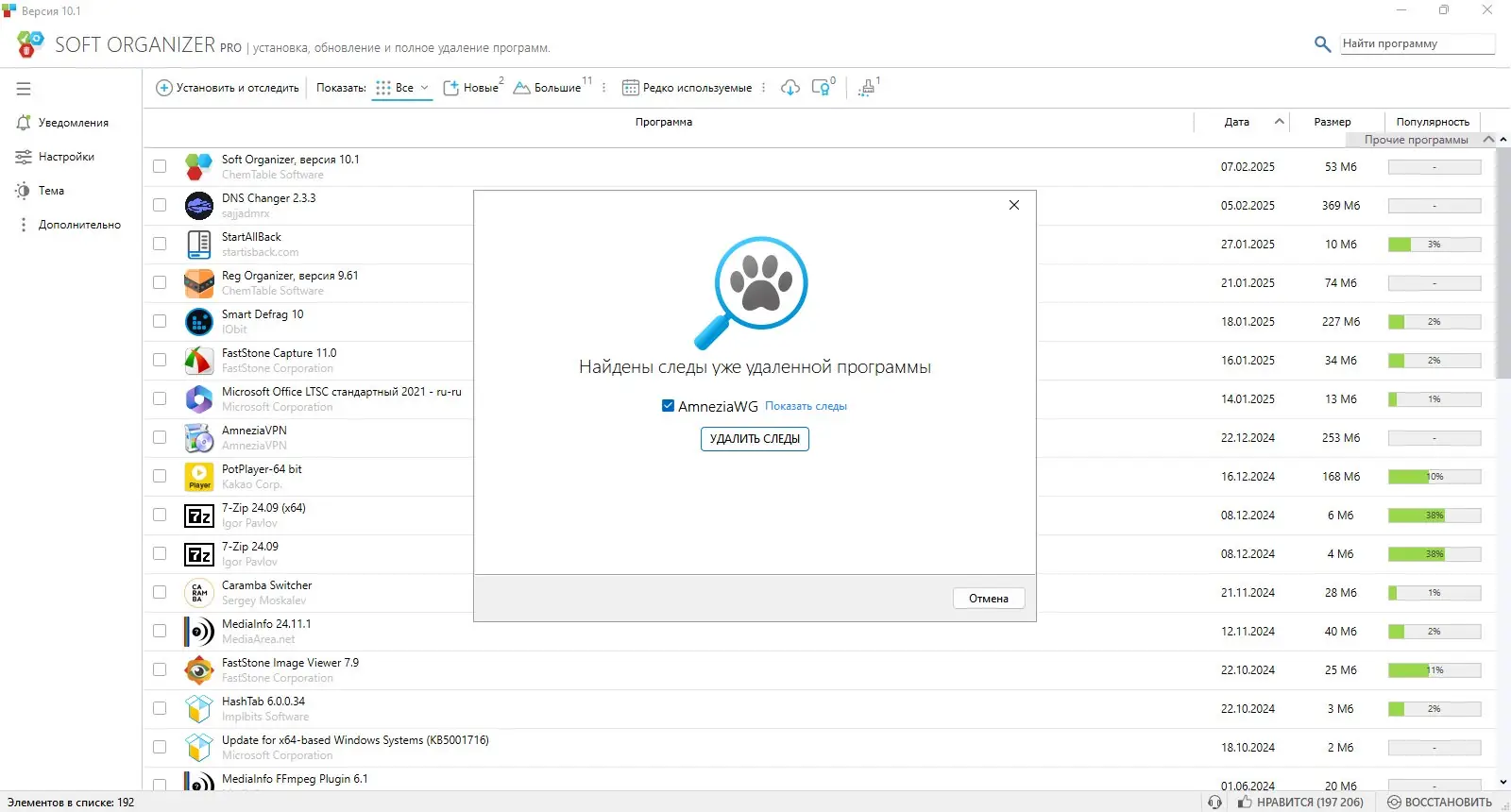Open the traces search icon with badge 0
Viewport: 1511px width, 812px height.
823,88
